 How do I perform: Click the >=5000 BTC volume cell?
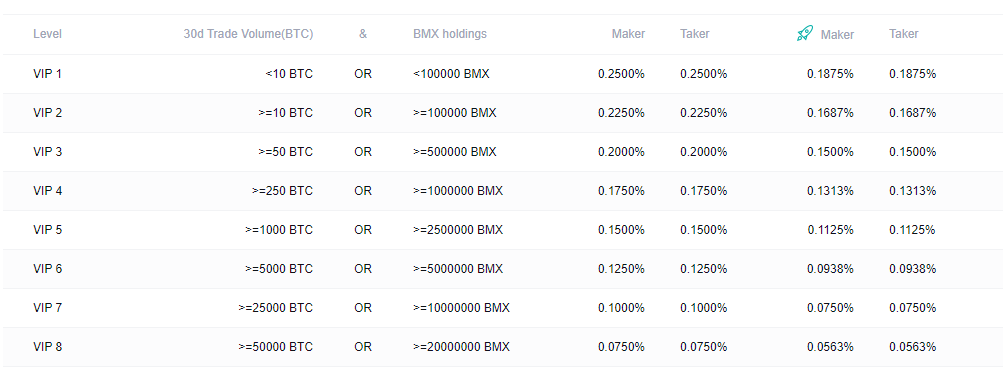(x=279, y=269)
